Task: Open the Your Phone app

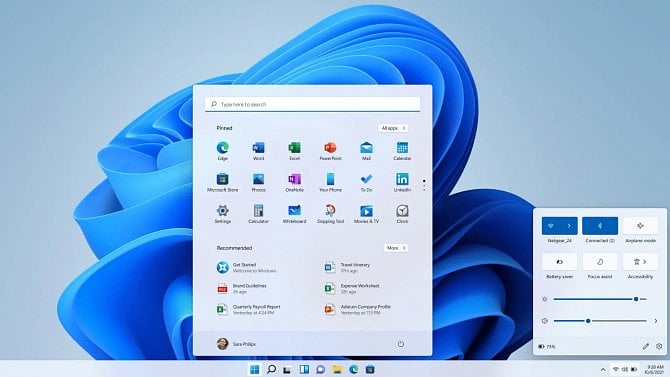Action: [x=330, y=183]
